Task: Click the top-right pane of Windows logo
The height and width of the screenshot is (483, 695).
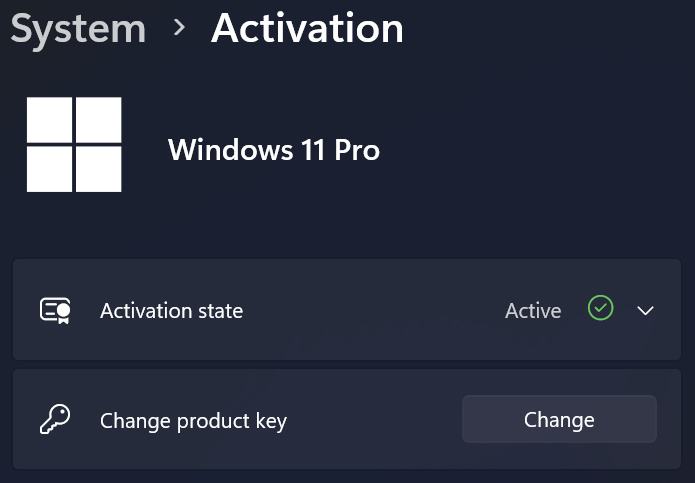Action: [x=99, y=120]
